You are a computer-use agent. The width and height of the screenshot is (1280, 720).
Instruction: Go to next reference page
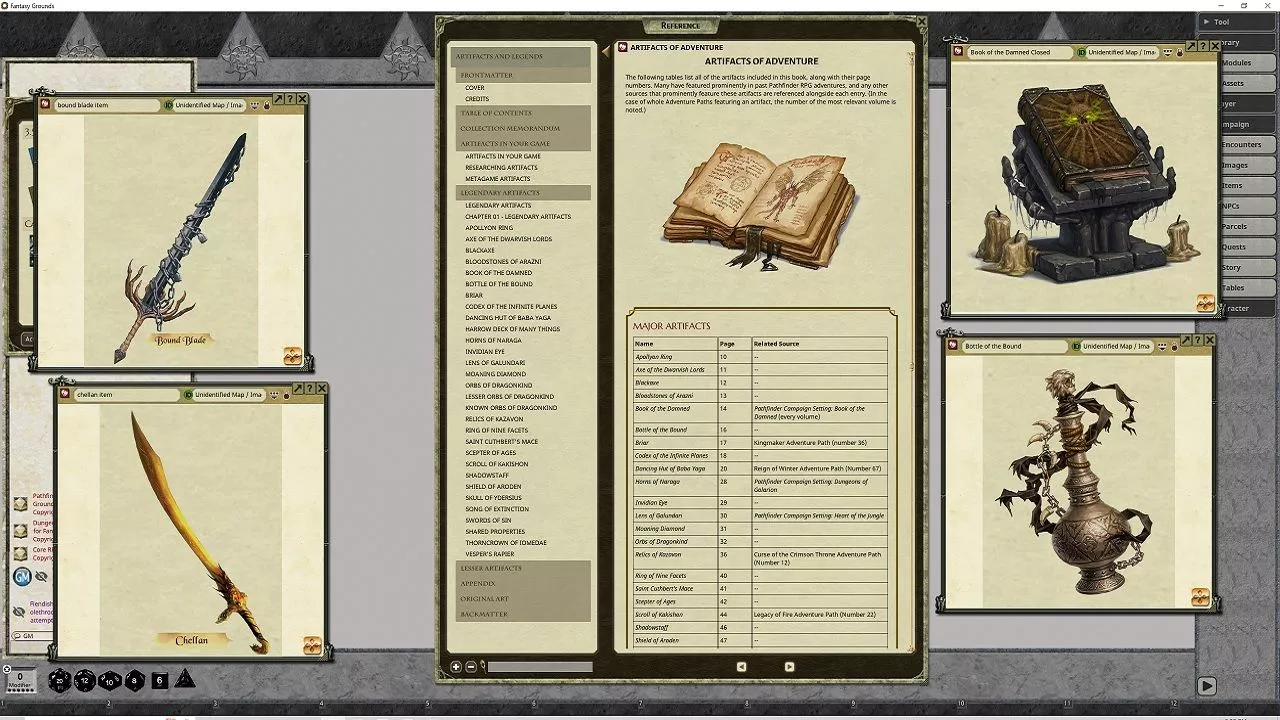click(x=789, y=667)
